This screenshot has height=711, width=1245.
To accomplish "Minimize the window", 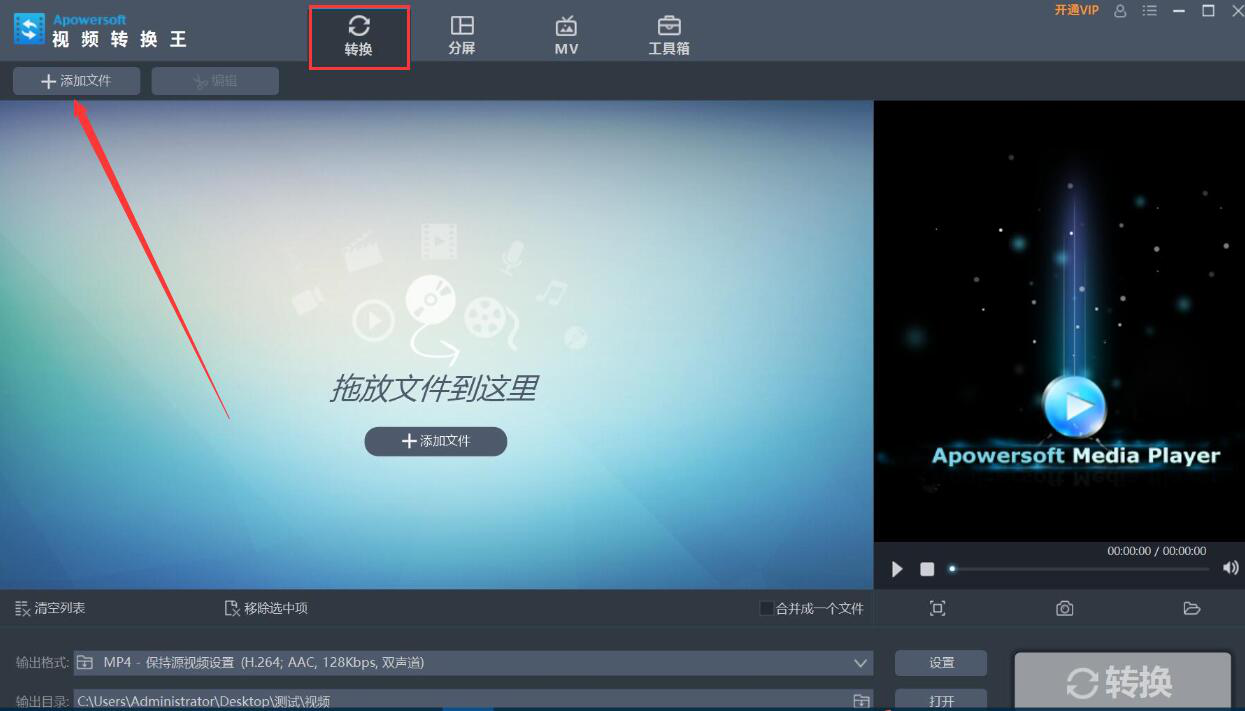I will [x=1179, y=10].
